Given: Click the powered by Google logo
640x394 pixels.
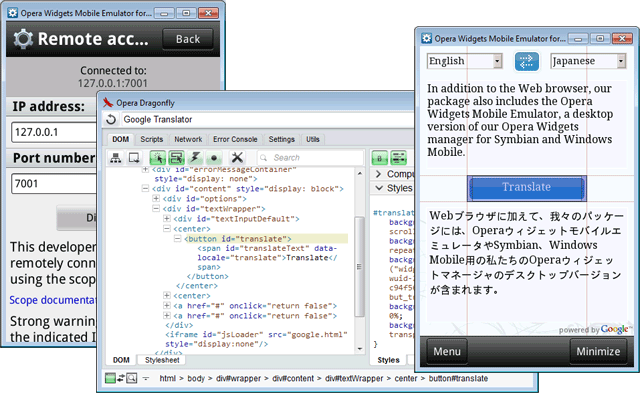Looking at the screenshot, I should pyautogui.click(x=595, y=329).
